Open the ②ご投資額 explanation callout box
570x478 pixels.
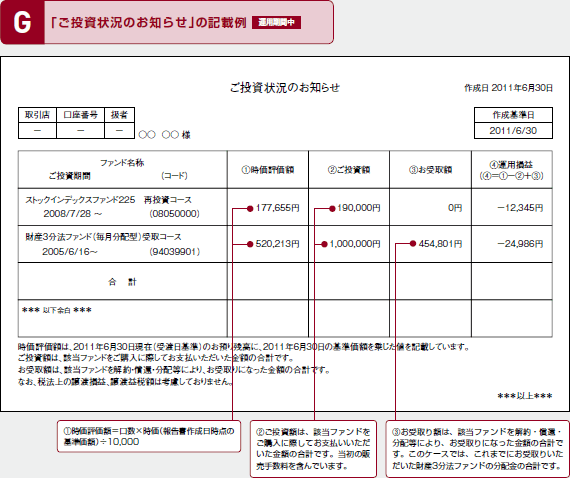(x=313, y=449)
